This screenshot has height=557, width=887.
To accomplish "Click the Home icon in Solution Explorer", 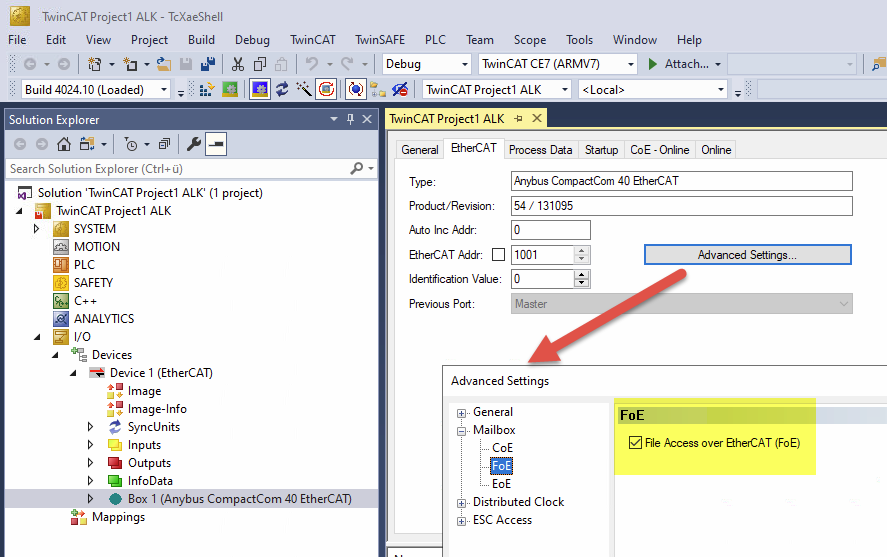I will [64, 144].
